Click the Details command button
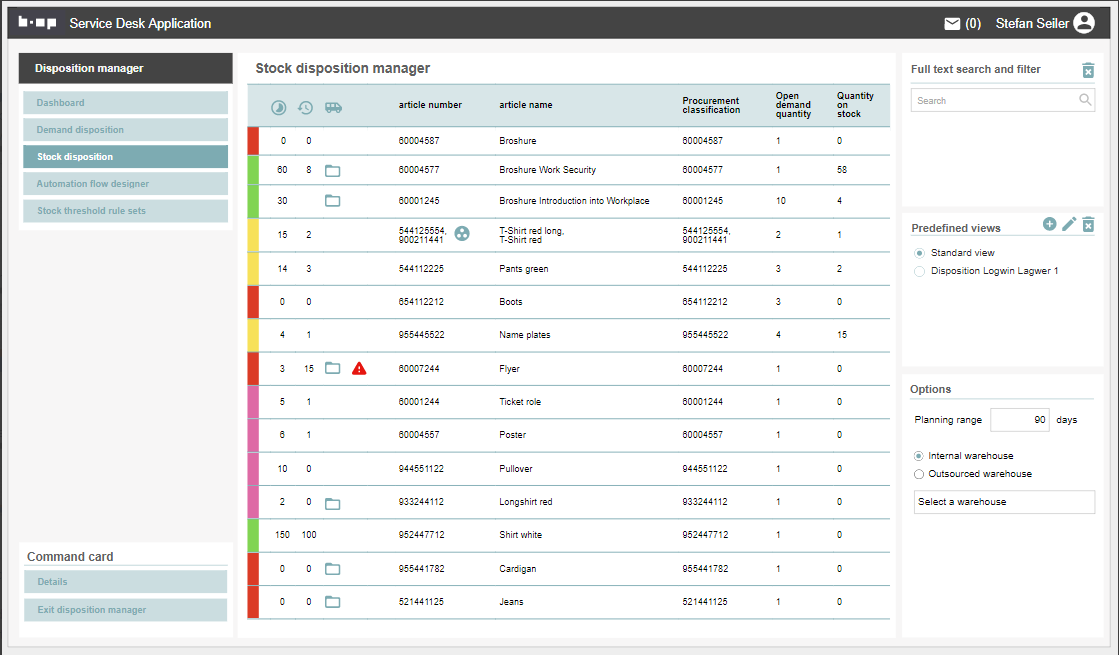Image resolution: width=1119 pixels, height=655 pixels. pyautogui.click(x=126, y=582)
